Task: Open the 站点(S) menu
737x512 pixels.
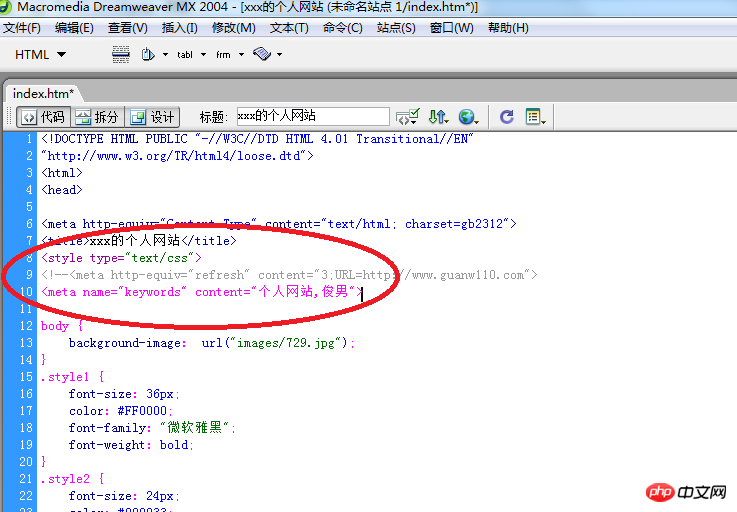Action: tap(396, 28)
